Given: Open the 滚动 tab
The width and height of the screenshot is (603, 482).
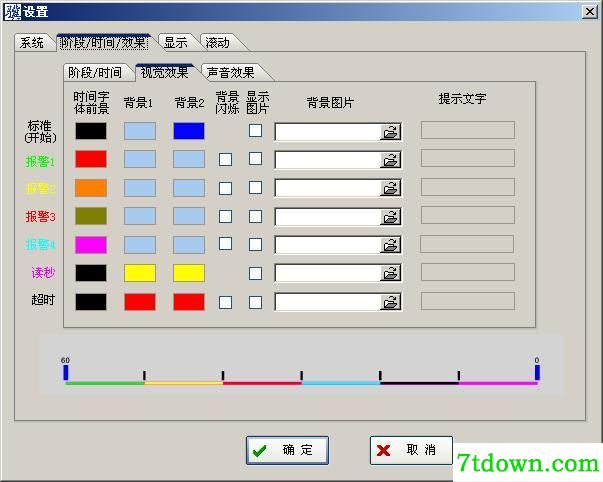Looking at the screenshot, I should (218, 42).
